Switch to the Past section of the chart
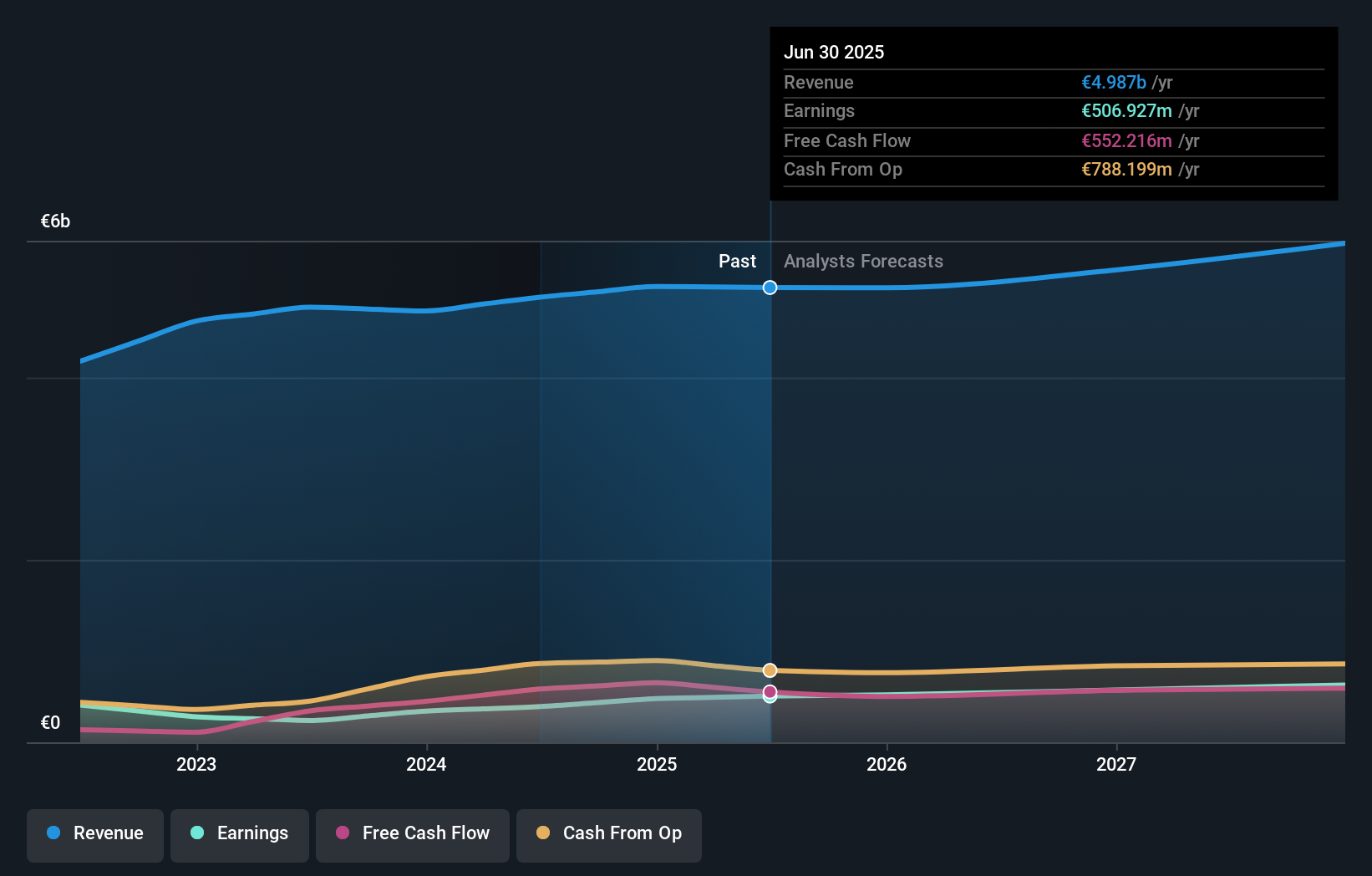The width and height of the screenshot is (1372, 876). [x=737, y=261]
